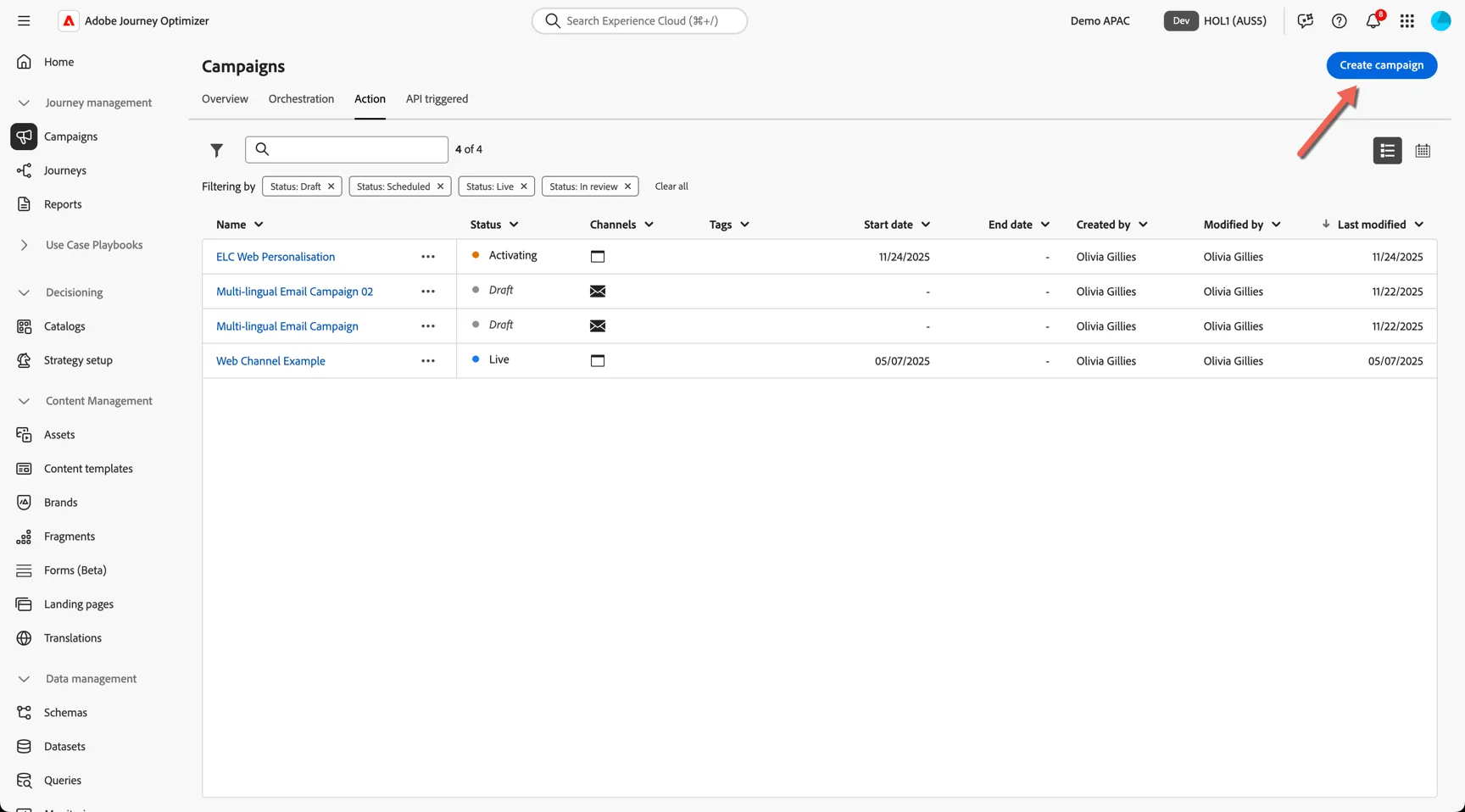Expand Use Case Playbooks section
This screenshot has height=812, width=1465.
pyautogui.click(x=24, y=245)
